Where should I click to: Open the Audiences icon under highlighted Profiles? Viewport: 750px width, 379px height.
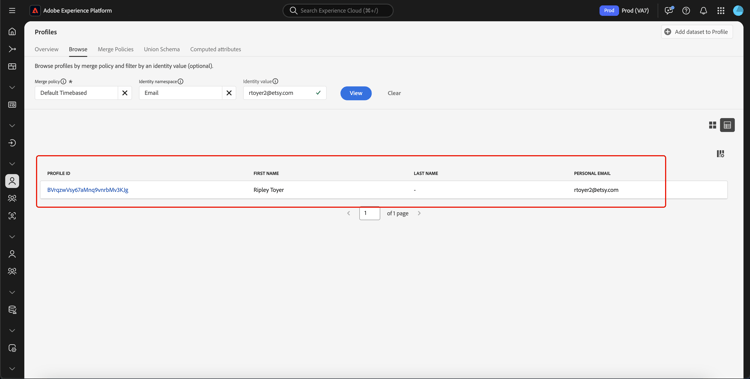(12, 198)
